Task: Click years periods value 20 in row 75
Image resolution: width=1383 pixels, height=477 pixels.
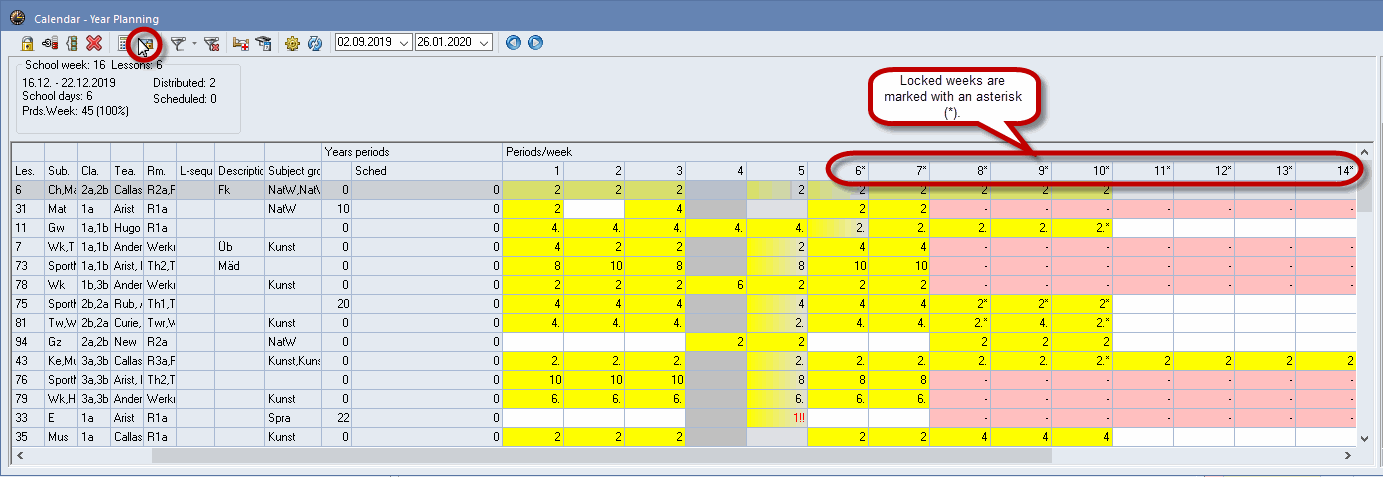Action: [336, 303]
